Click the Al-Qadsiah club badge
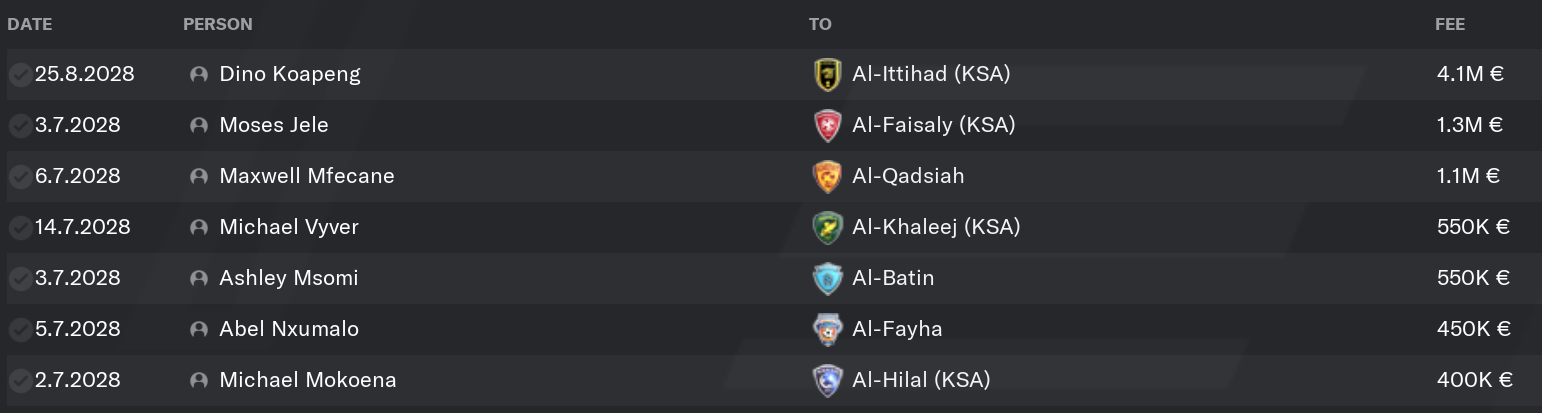The width and height of the screenshot is (1542, 413). (828, 177)
